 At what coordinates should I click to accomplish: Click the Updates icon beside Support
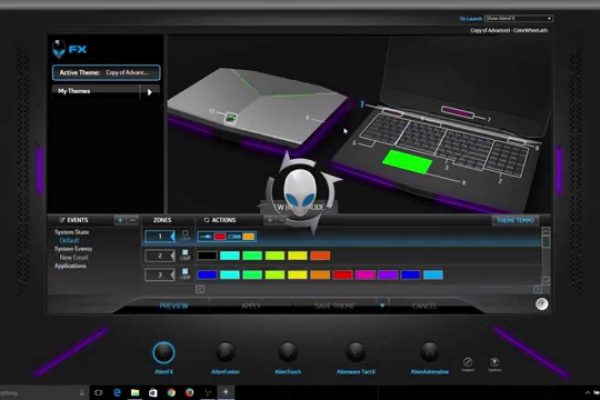494,362
